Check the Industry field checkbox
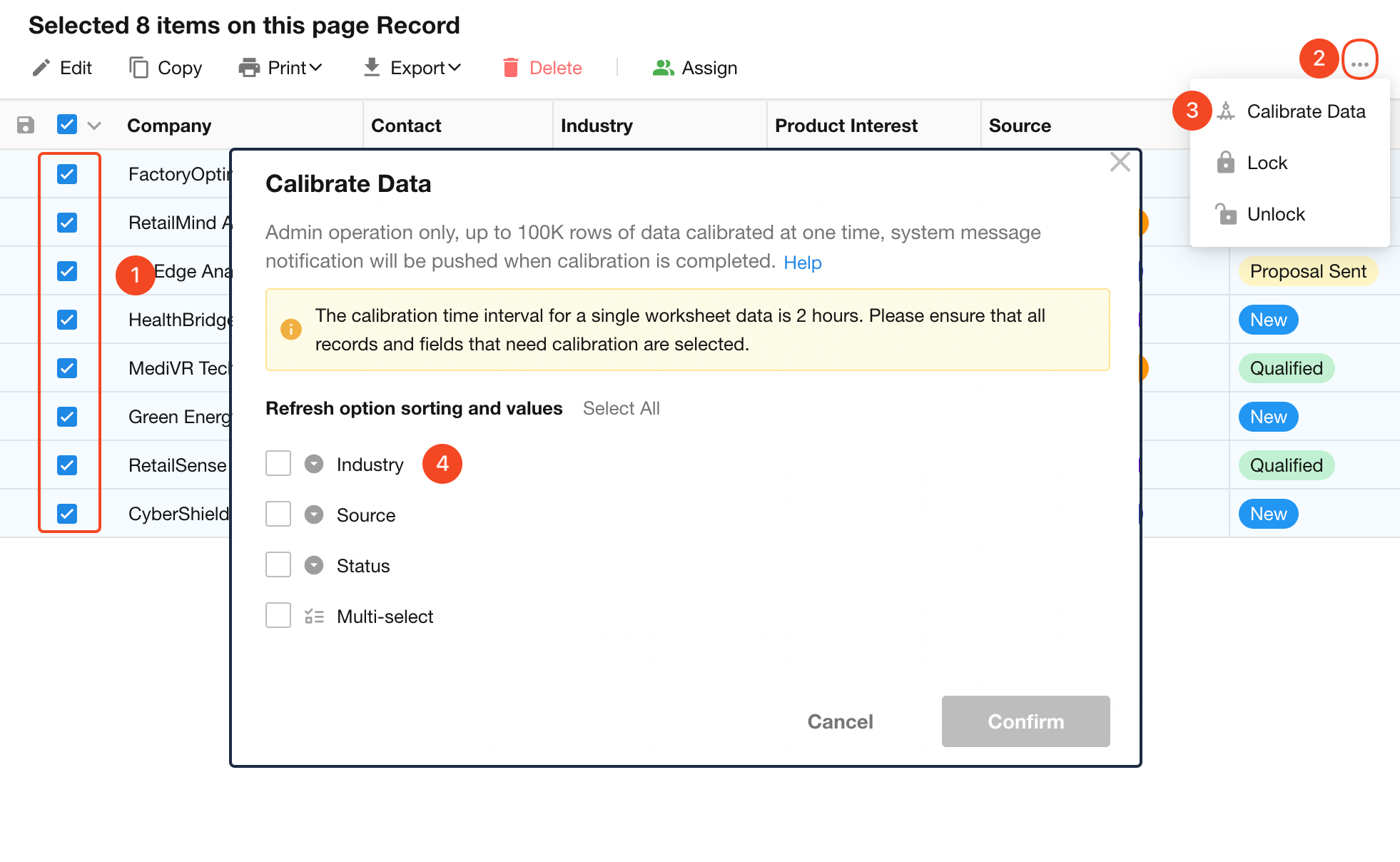The image size is (1400, 862). click(278, 463)
